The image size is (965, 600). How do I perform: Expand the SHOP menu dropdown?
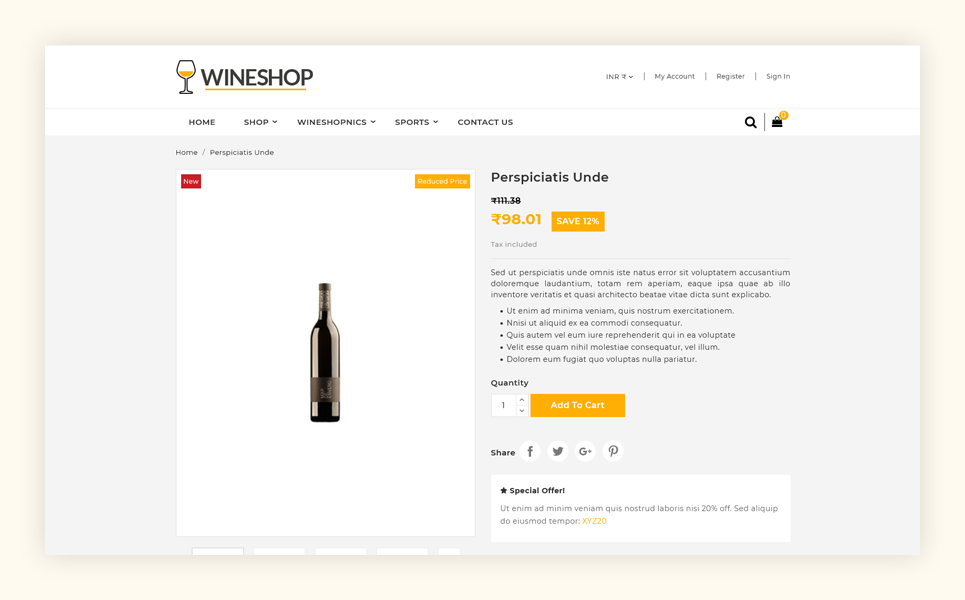(260, 122)
